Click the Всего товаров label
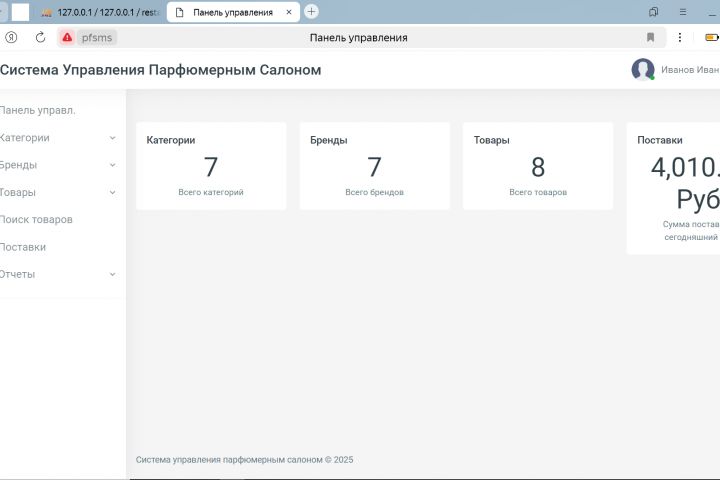This screenshot has height=480, width=720. (x=538, y=192)
